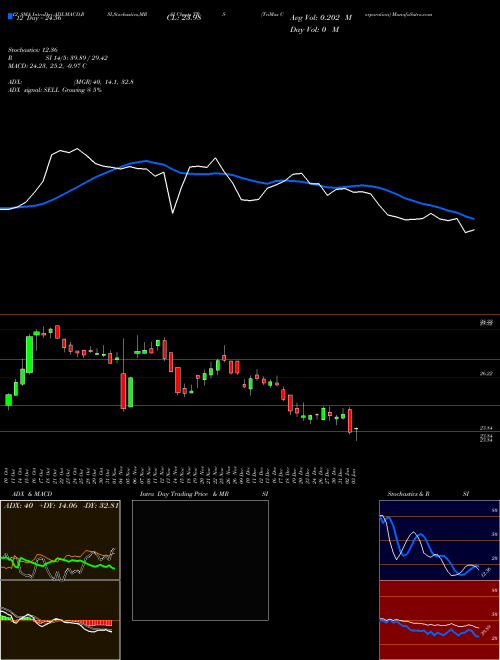Click the 'SI 14/5: 39.89 / 29.42' value
500x660 pixels.
pyautogui.click(x=77, y=58)
